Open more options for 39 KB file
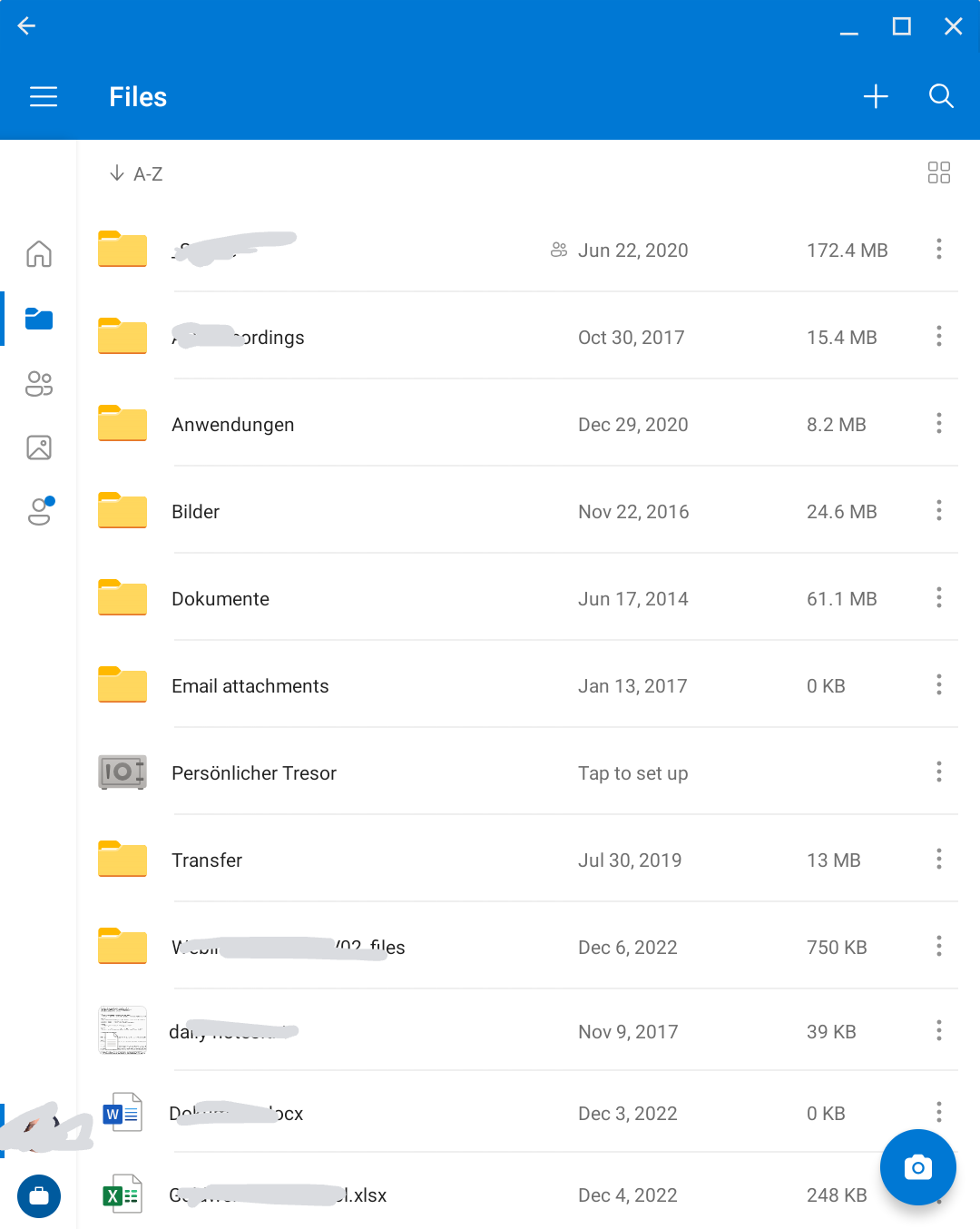 939,1030
